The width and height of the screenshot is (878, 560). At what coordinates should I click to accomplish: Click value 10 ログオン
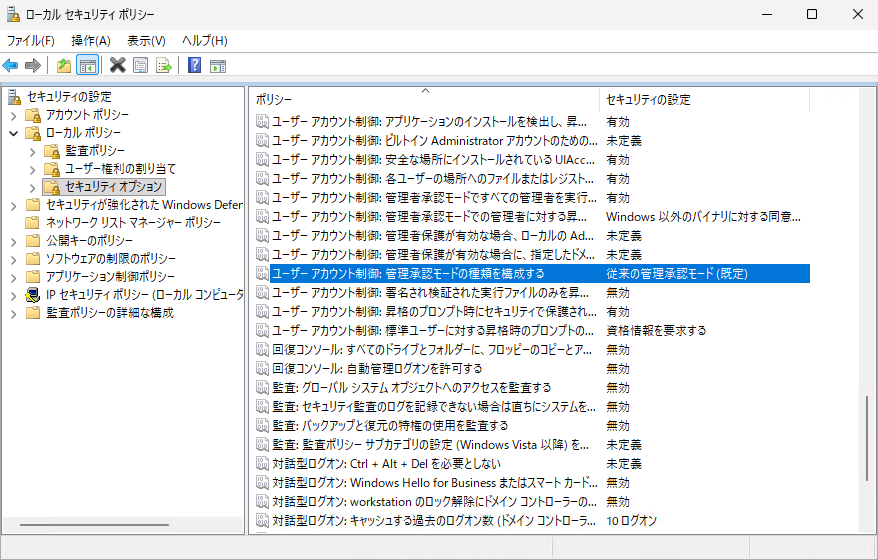[x=632, y=521]
